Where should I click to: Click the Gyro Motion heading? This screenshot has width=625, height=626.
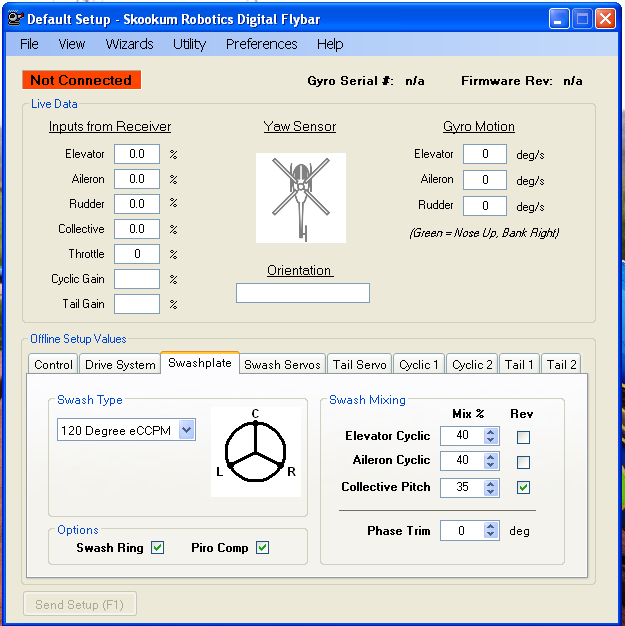coord(479,127)
